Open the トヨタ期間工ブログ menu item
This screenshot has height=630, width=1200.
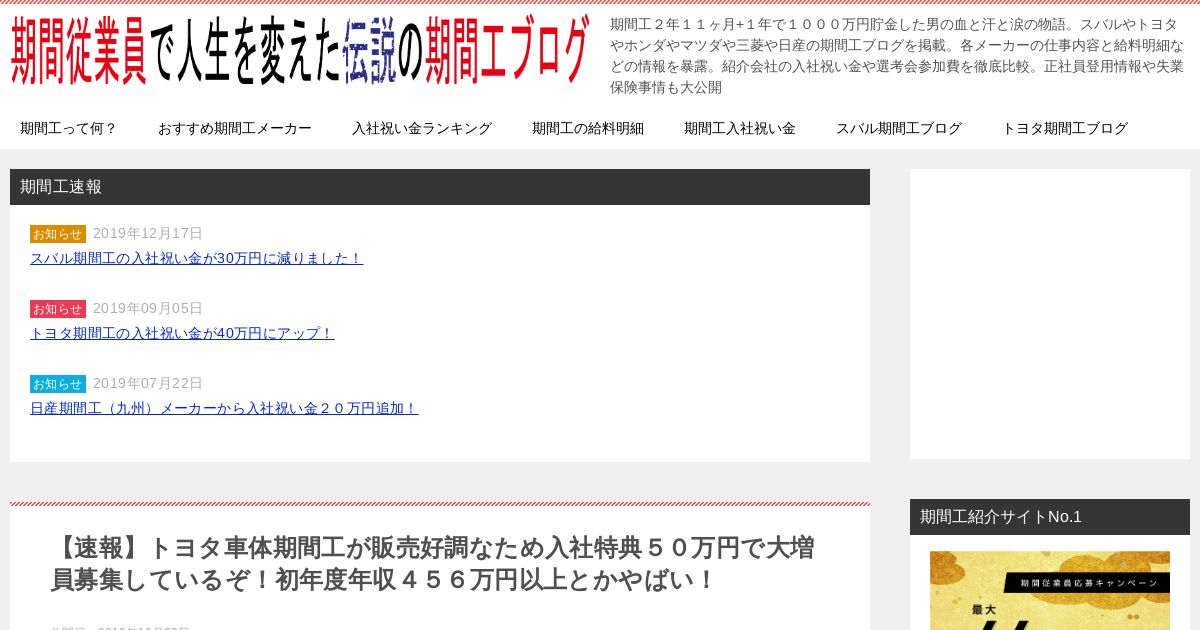(x=1065, y=128)
